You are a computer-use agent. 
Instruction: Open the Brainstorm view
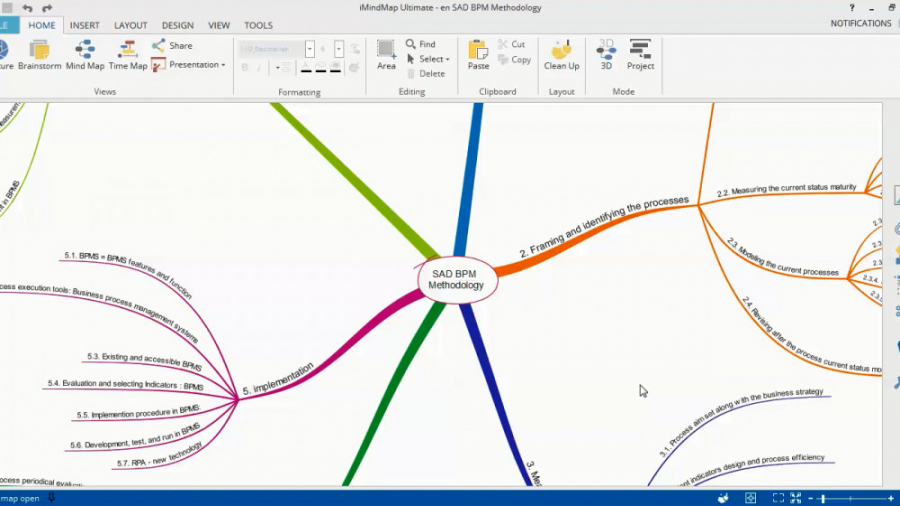click(x=40, y=55)
